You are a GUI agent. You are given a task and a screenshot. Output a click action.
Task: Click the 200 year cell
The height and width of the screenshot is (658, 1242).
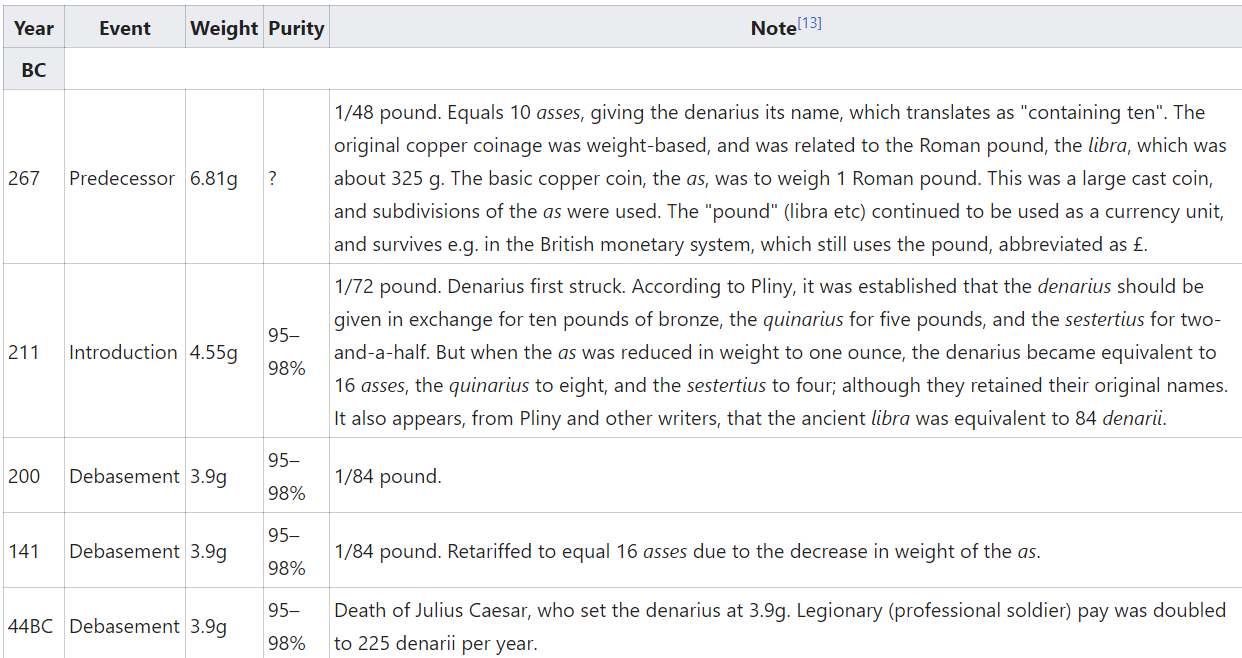33,476
